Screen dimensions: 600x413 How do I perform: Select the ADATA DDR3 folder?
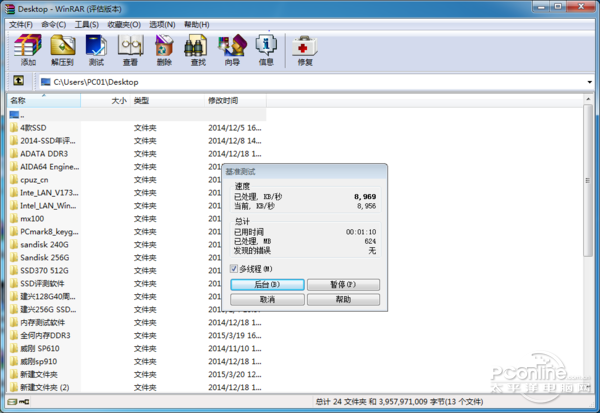point(44,153)
